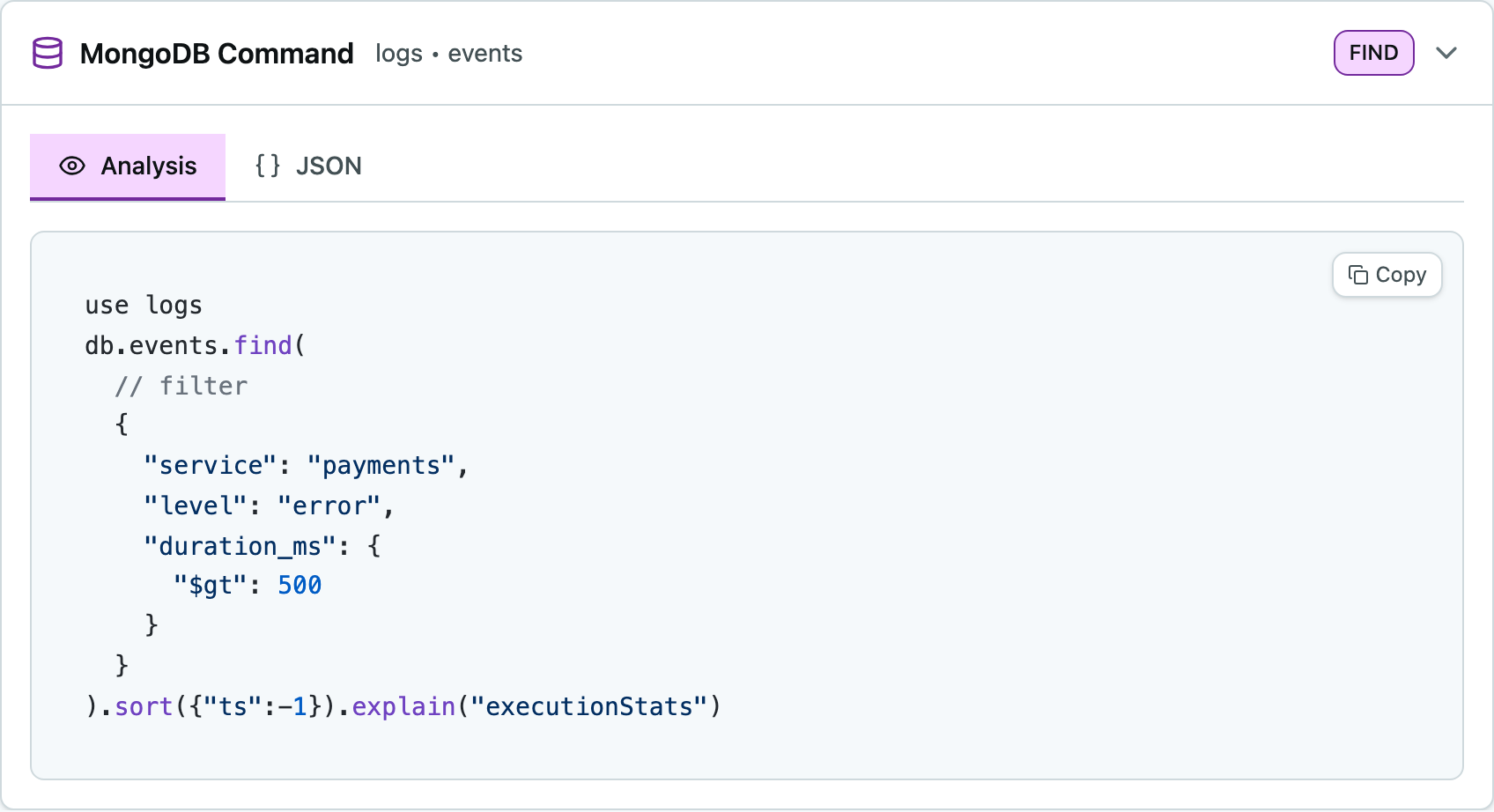Click the MongoDB Command title

pyautogui.click(x=217, y=54)
